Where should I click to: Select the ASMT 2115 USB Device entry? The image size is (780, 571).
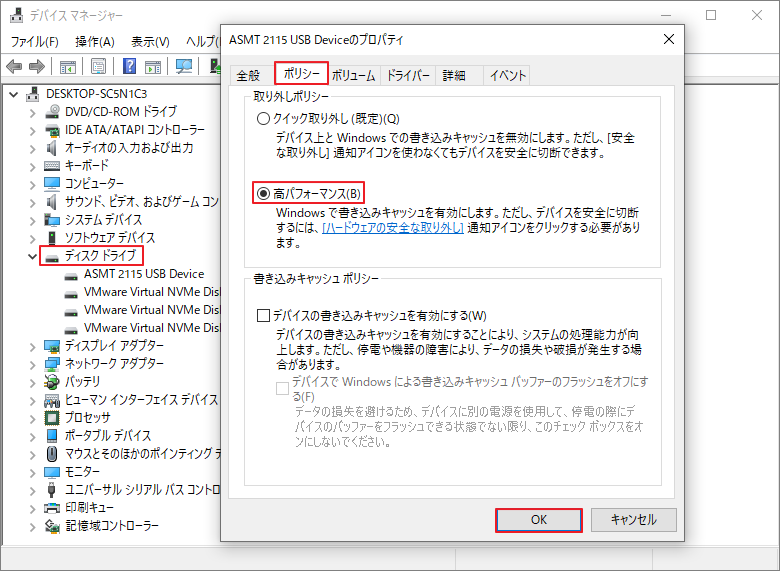click(144, 274)
